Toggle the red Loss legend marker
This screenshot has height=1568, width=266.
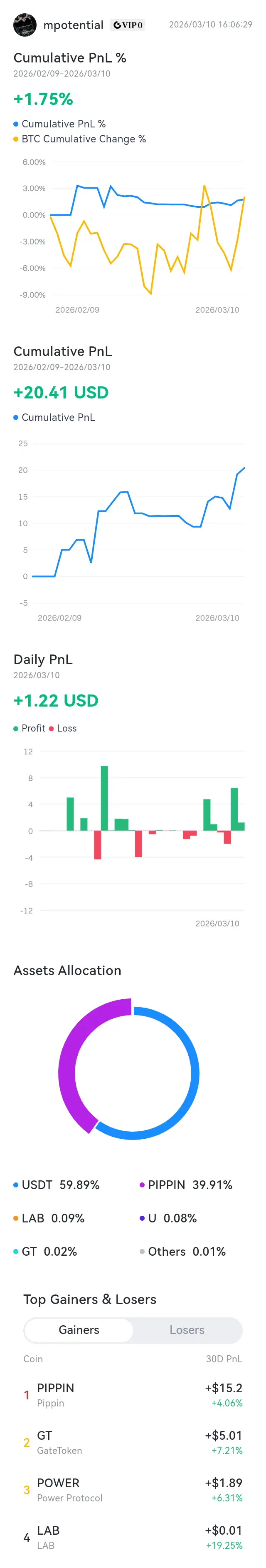51,728
